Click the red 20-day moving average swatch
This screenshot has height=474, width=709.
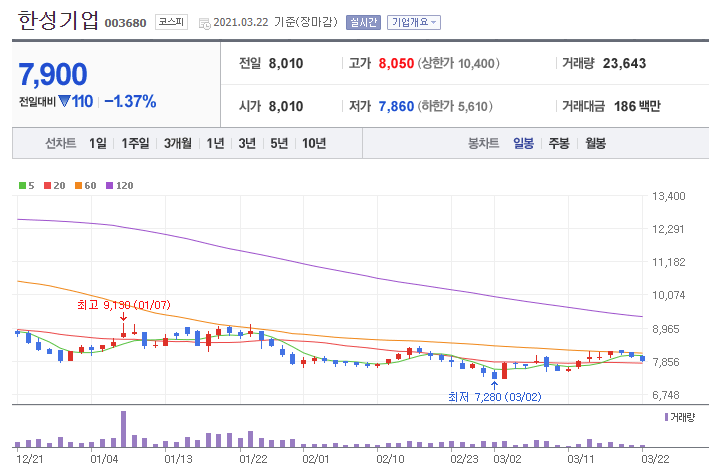tap(47, 185)
